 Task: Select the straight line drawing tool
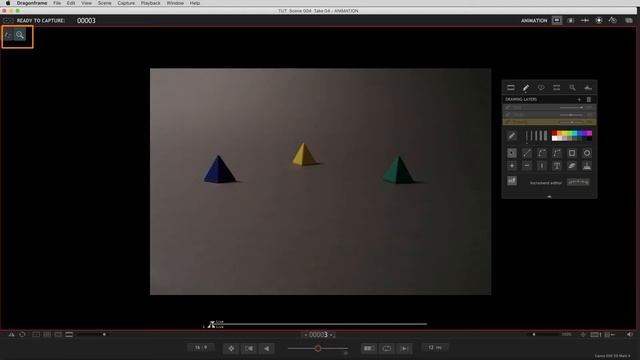coord(527,153)
